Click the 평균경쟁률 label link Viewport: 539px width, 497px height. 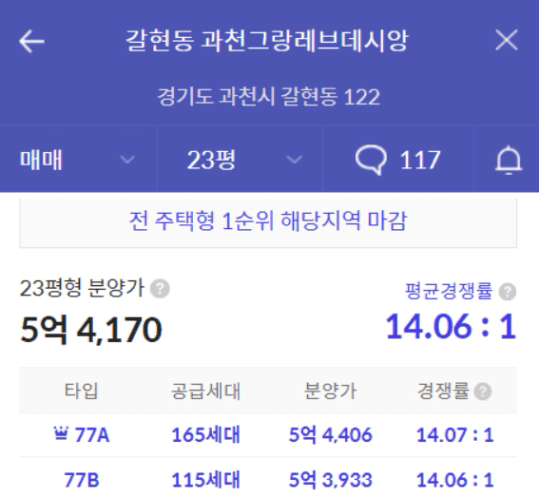[x=448, y=291]
